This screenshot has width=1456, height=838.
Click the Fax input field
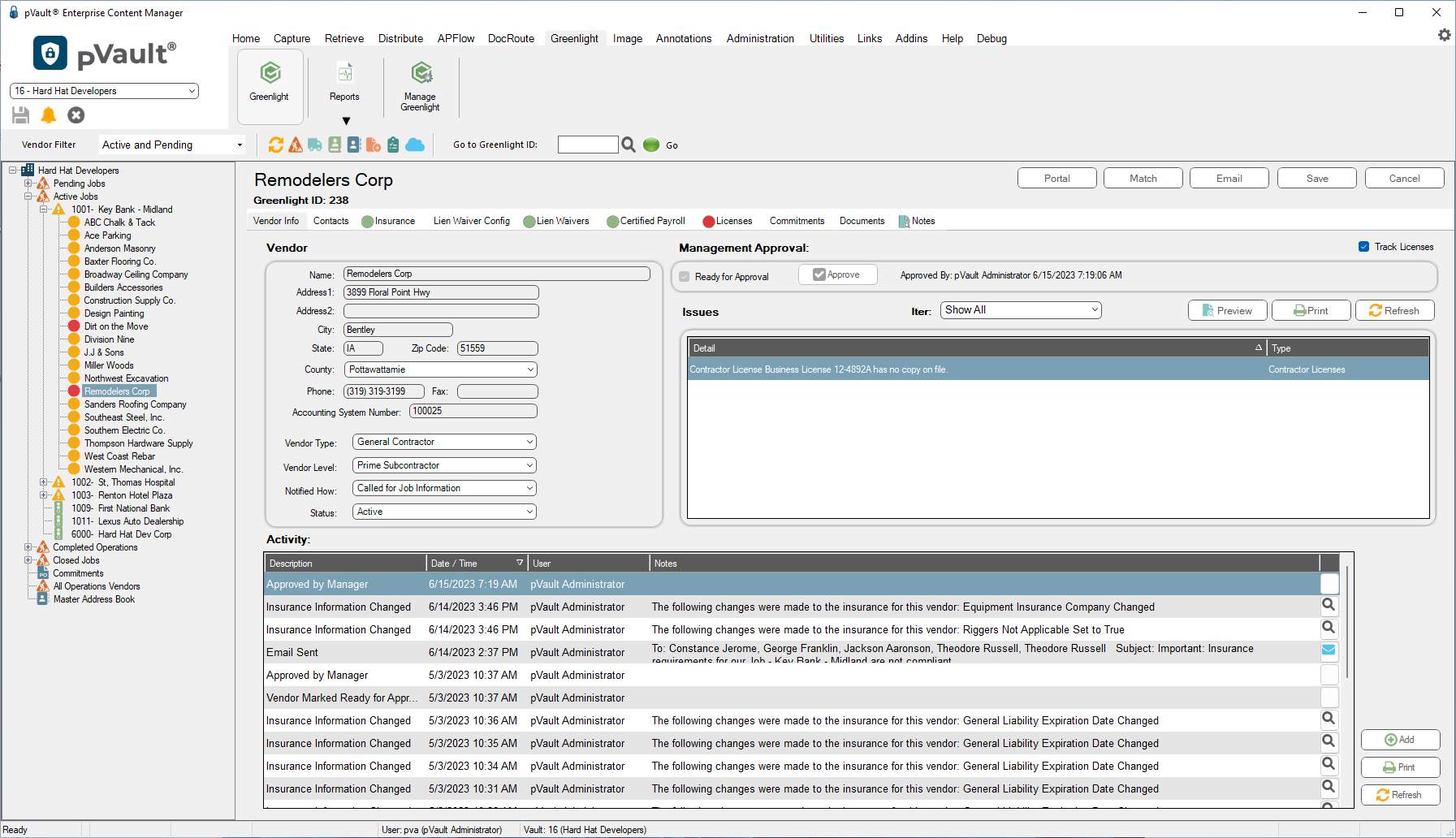tap(497, 391)
